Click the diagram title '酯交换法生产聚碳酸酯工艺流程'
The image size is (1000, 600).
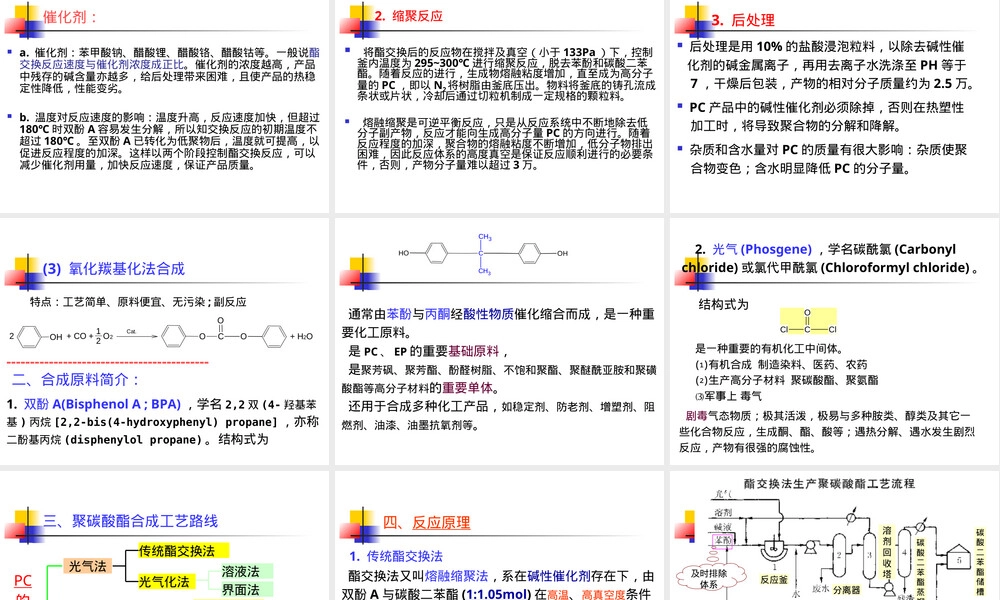point(830,484)
